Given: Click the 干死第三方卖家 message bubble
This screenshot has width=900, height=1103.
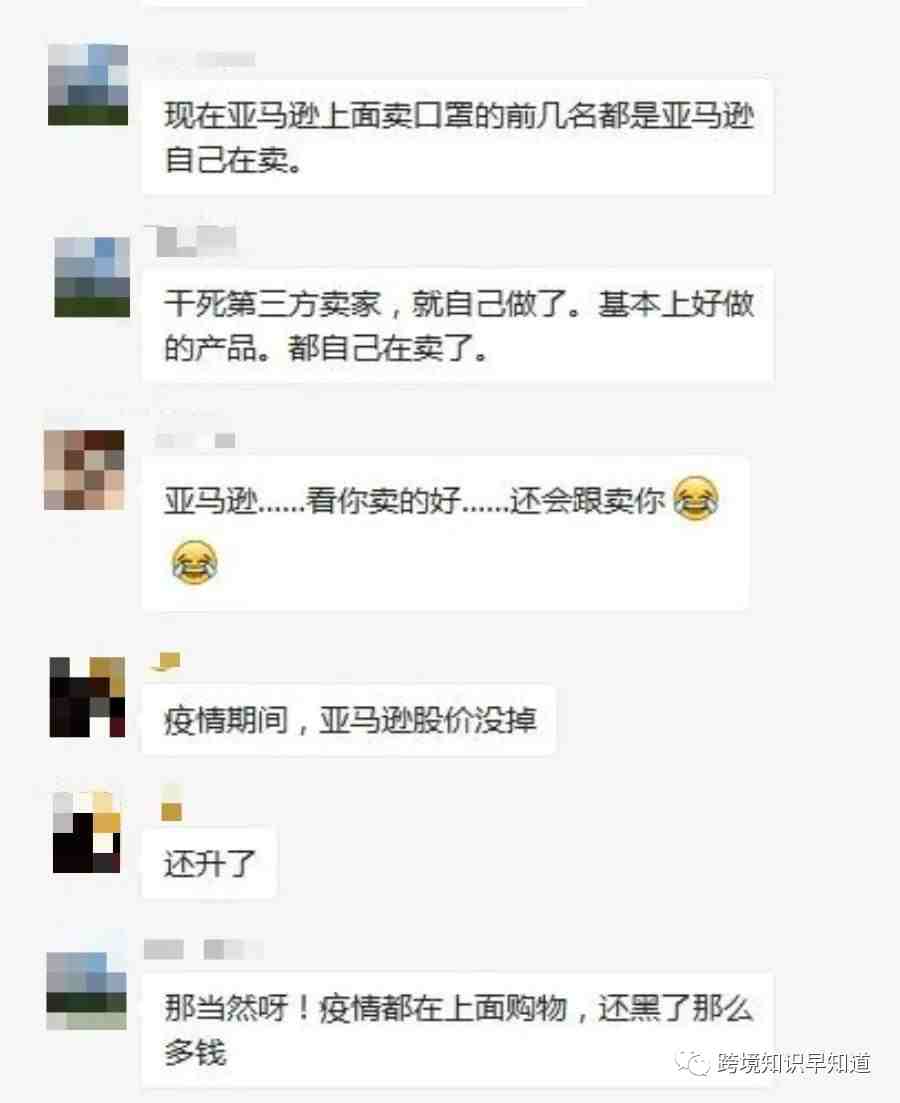Looking at the screenshot, I should [457, 326].
